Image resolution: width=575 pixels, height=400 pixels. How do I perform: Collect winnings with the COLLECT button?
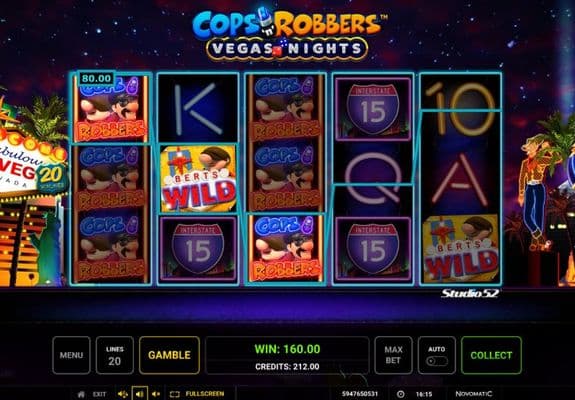(x=491, y=355)
